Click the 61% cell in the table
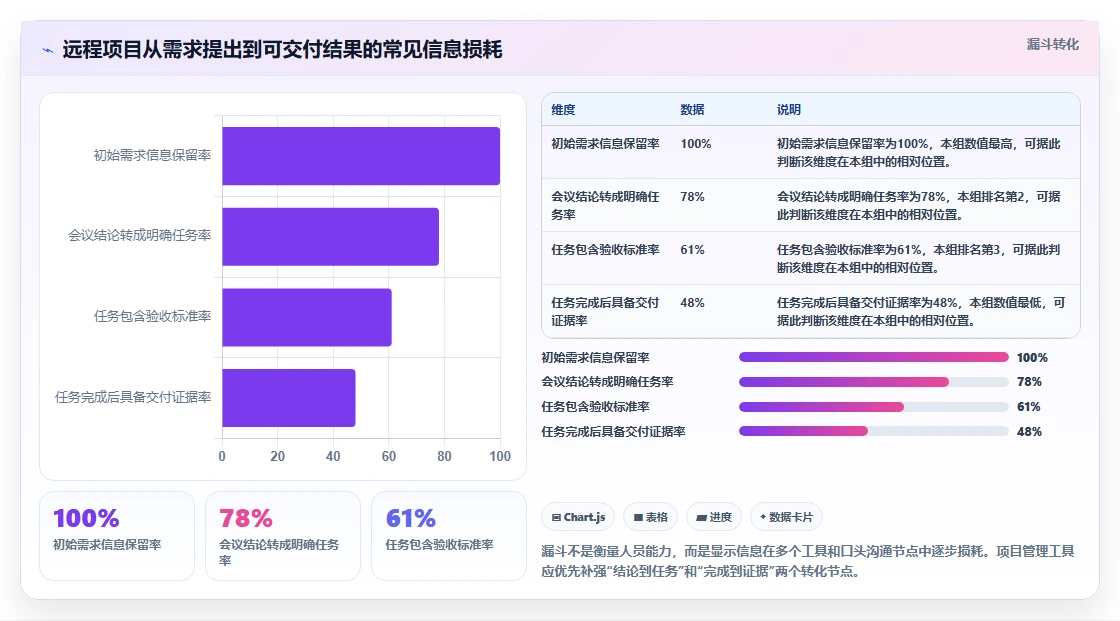The image size is (1120, 621). (x=692, y=249)
